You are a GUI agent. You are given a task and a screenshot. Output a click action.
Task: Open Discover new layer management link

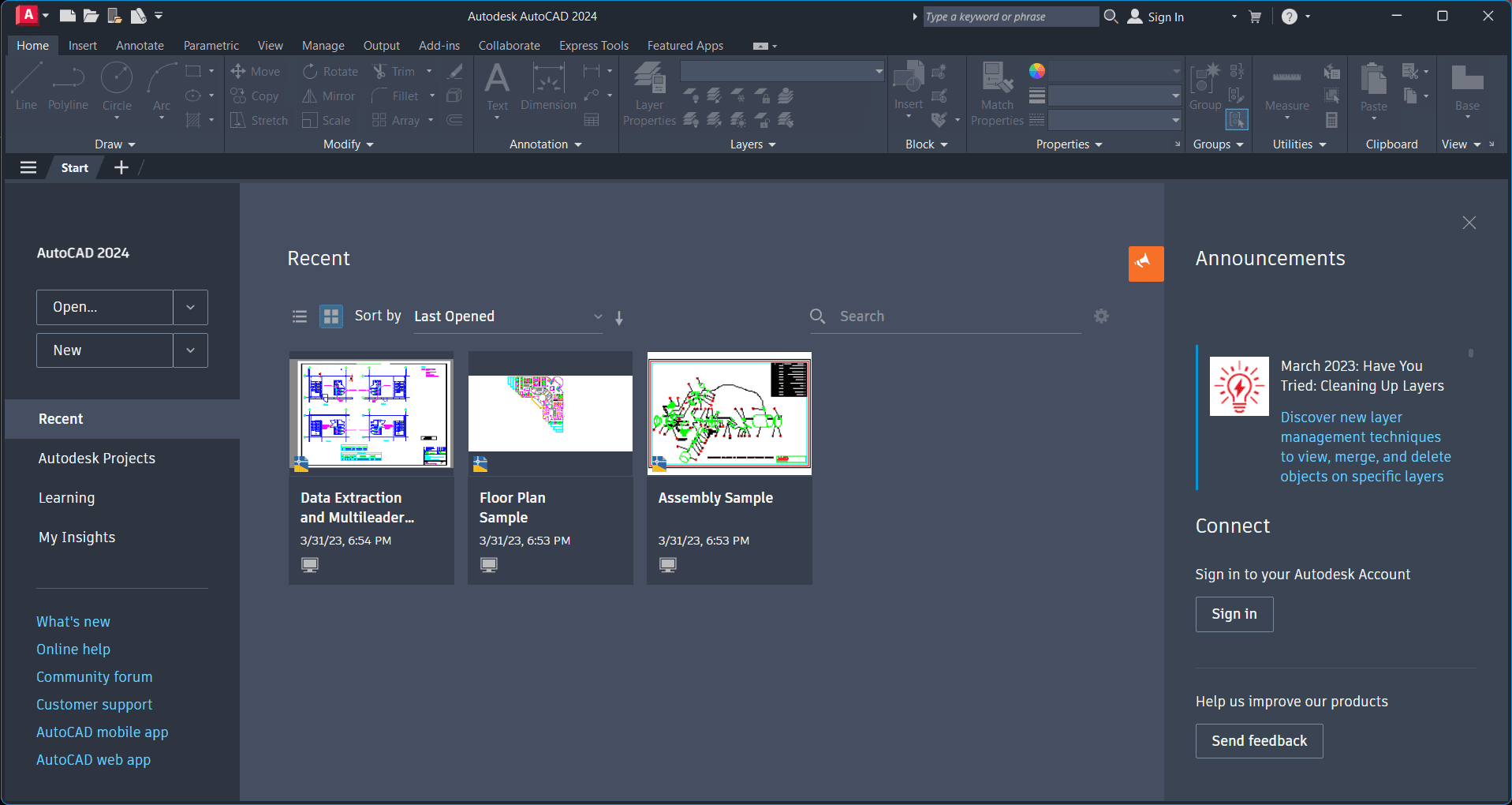click(x=1365, y=447)
